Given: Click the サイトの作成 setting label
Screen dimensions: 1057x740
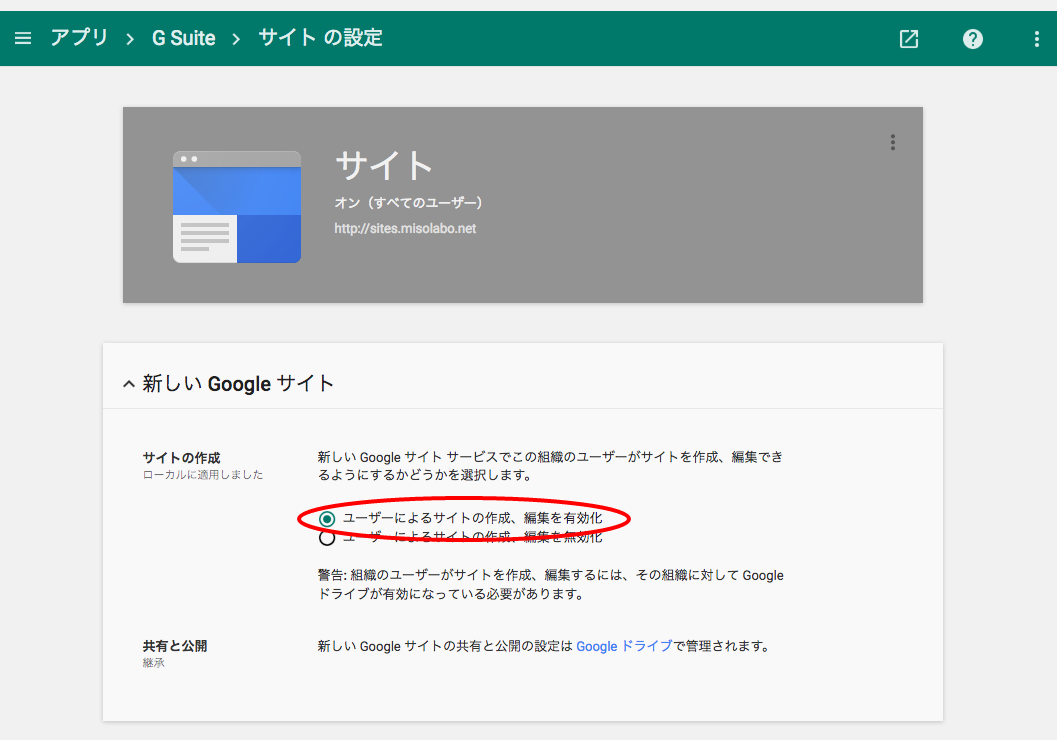Looking at the screenshot, I should (x=181, y=458).
